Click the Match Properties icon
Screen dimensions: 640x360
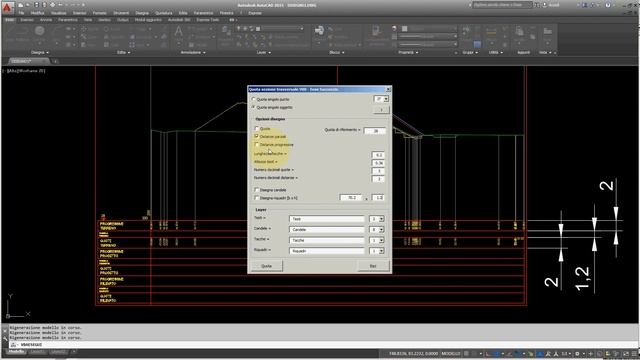click(376, 31)
